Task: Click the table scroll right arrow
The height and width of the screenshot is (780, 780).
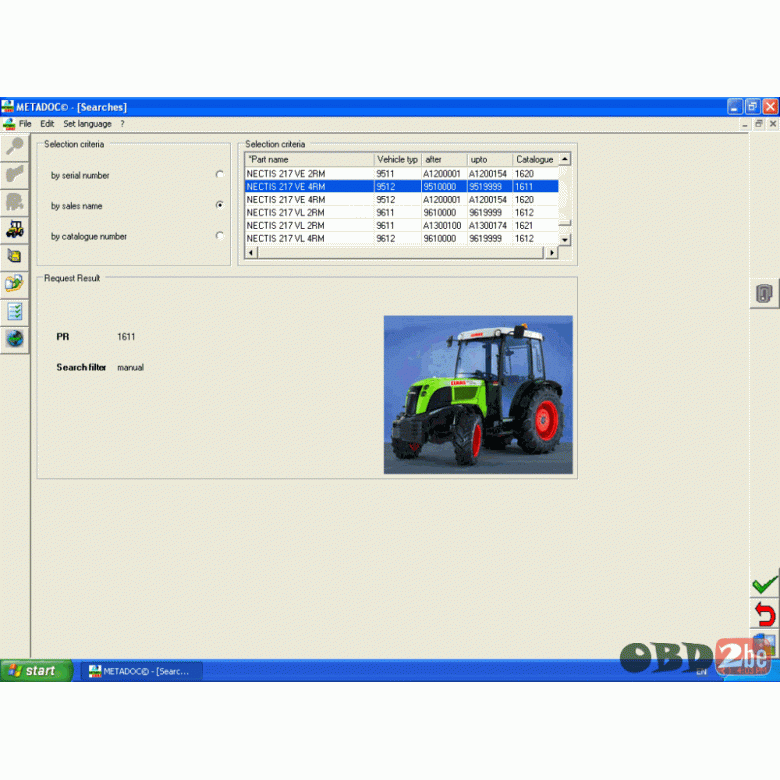Action: pyautogui.click(x=552, y=253)
